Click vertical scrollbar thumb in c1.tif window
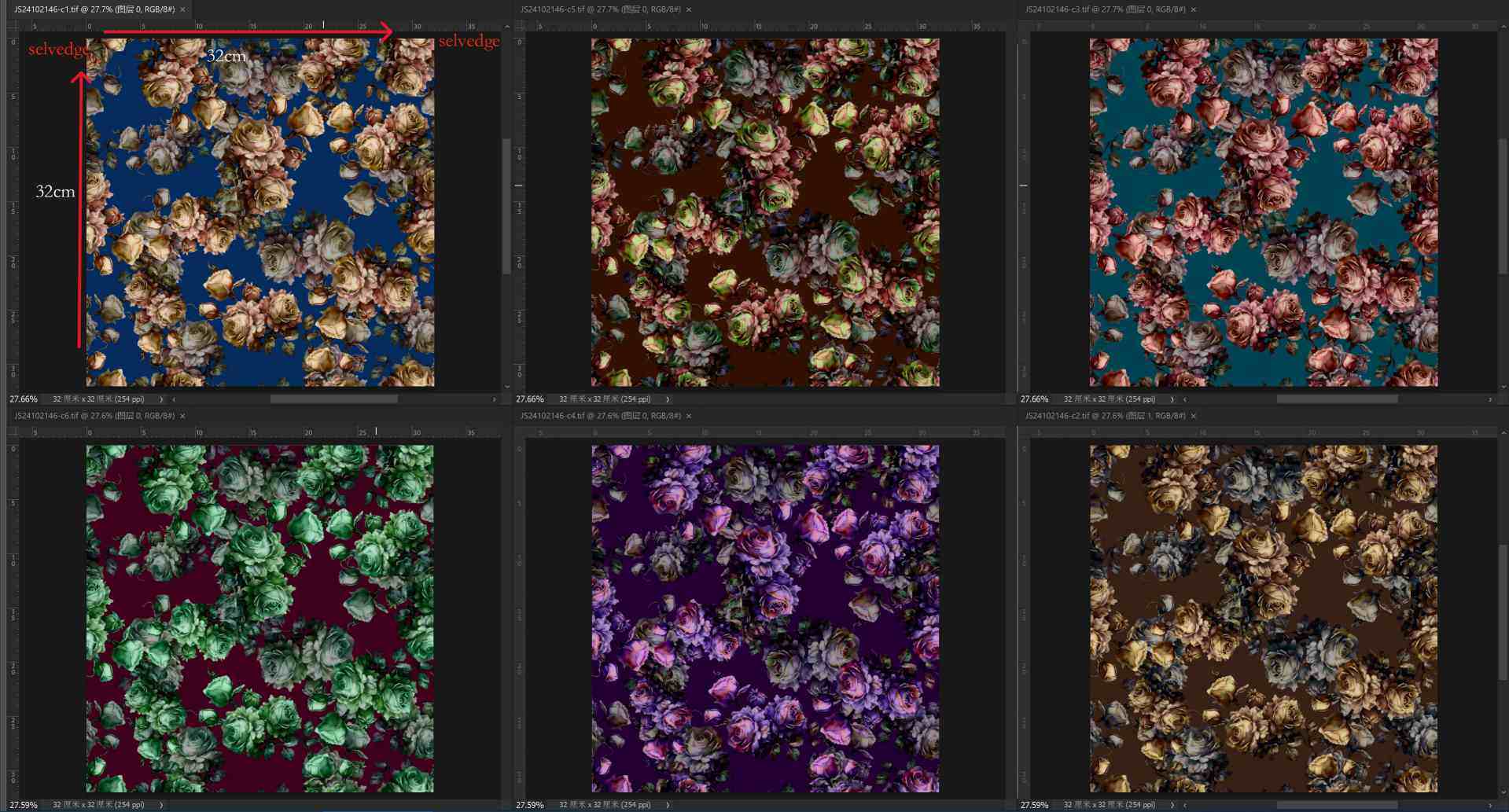Screen dimensions: 1509x812 [506, 206]
